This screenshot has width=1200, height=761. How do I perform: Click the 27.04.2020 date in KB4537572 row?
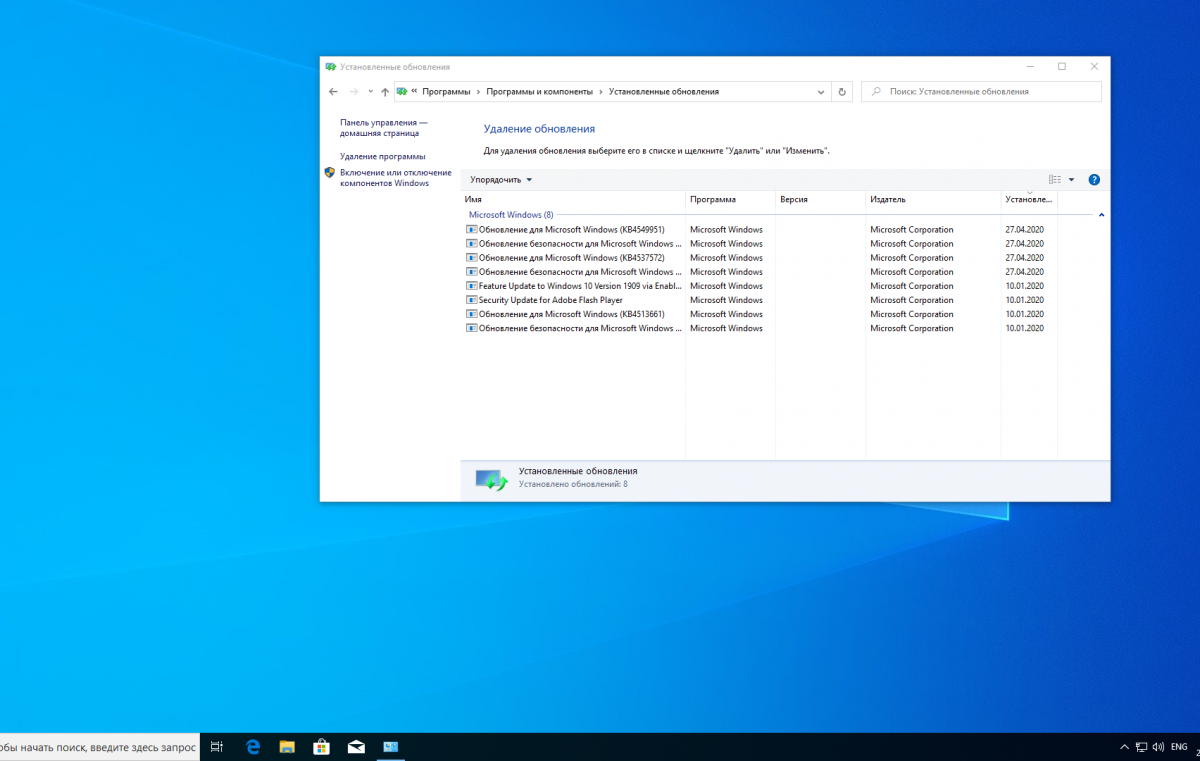click(x=1024, y=258)
